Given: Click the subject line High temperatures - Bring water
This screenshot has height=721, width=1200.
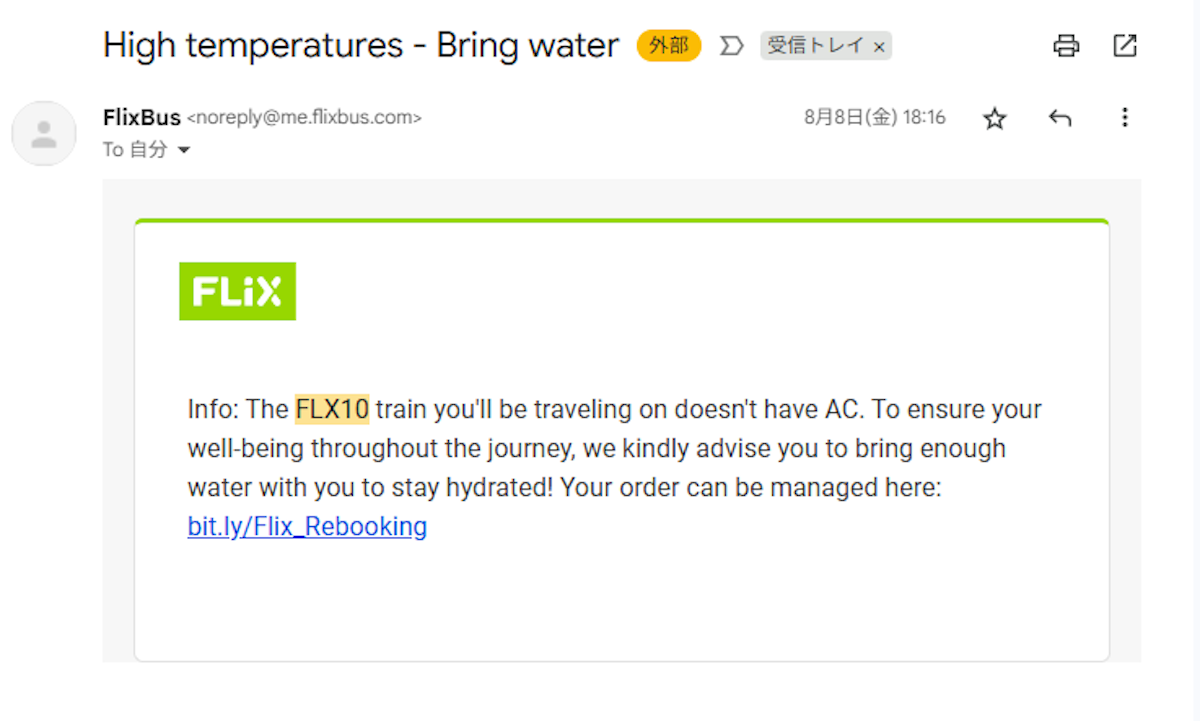Looking at the screenshot, I should click(361, 45).
